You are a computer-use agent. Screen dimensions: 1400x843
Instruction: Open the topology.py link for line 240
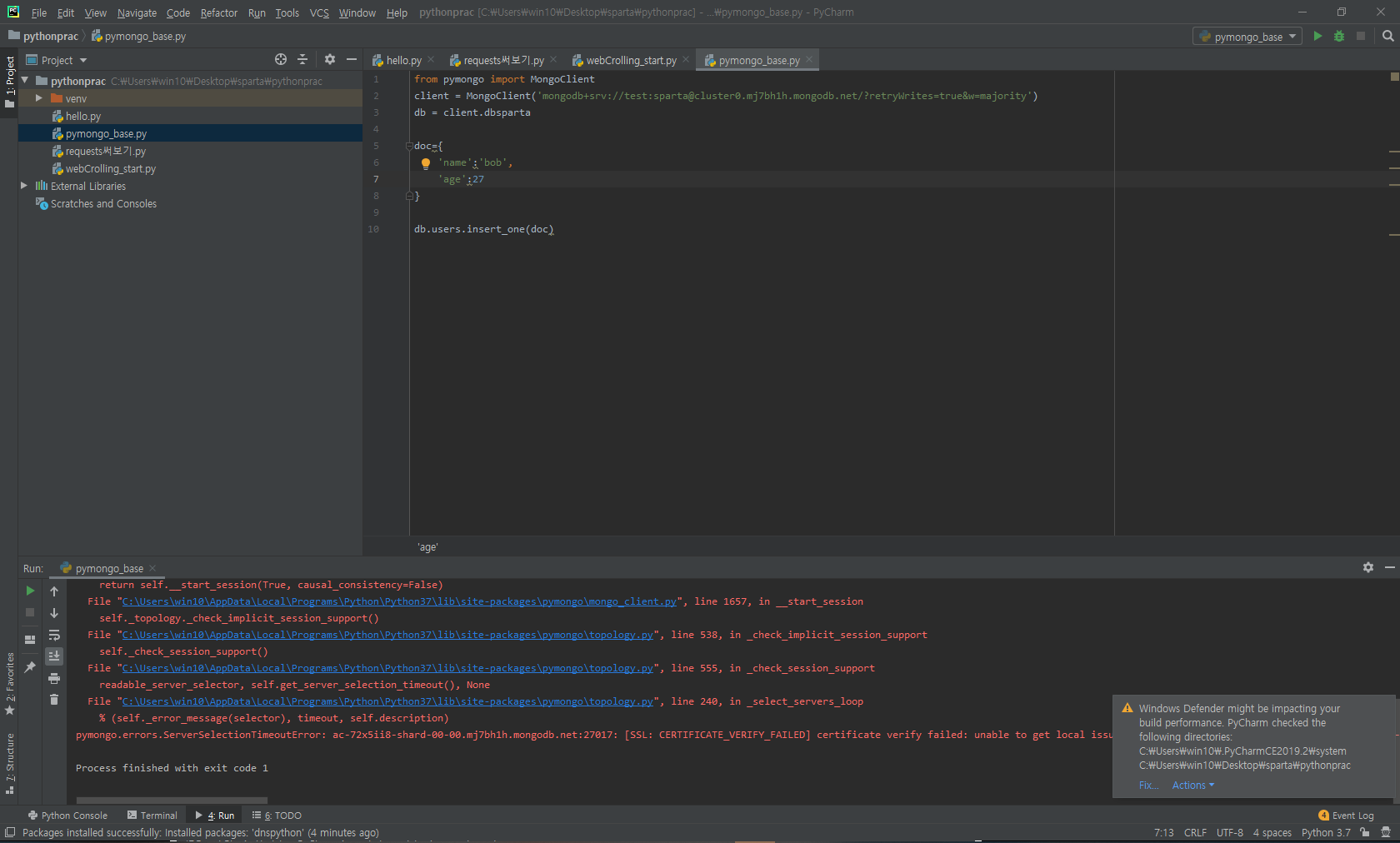(387, 701)
